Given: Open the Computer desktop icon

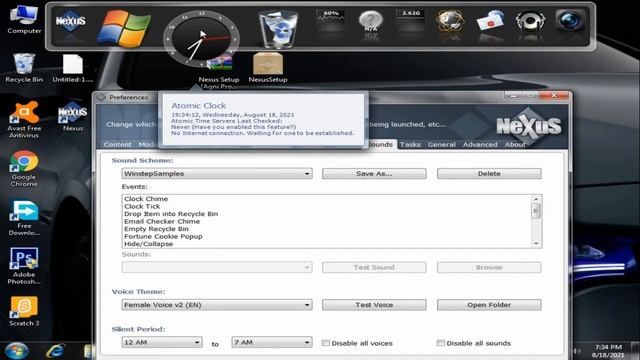Looking at the screenshot, I should (x=24, y=19).
